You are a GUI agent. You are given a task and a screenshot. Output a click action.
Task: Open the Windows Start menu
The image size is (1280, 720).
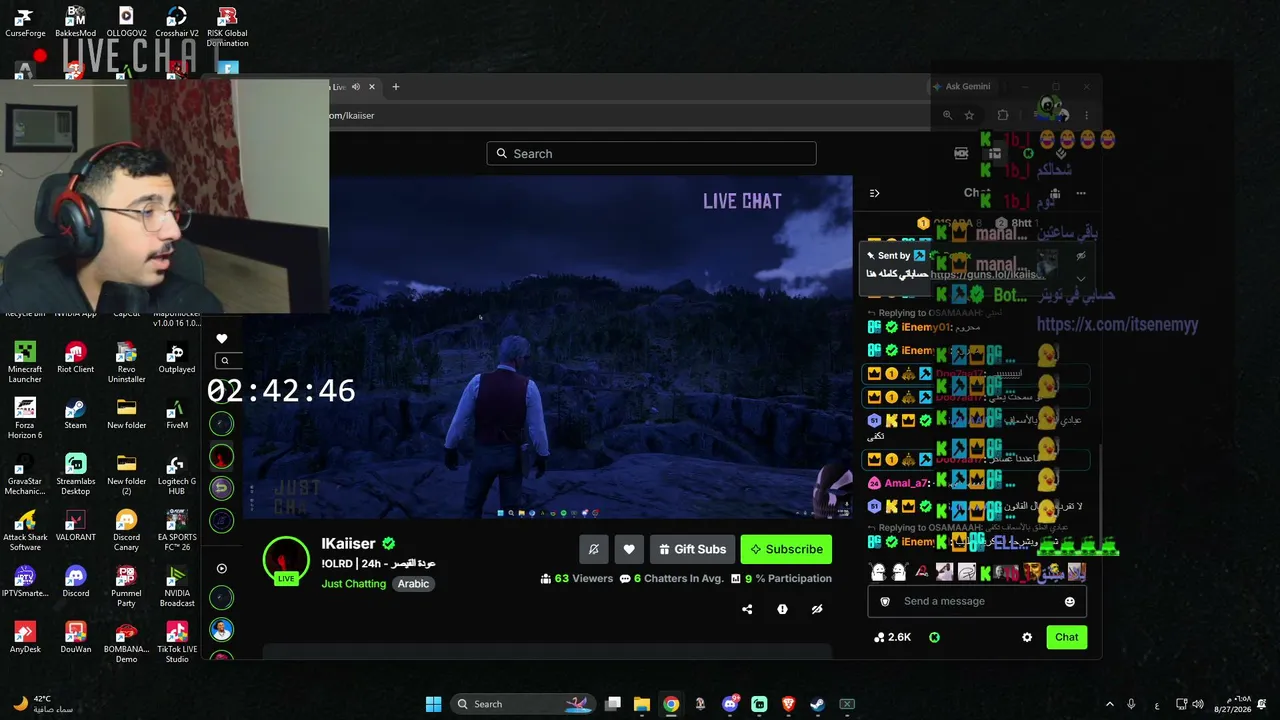tap(433, 704)
